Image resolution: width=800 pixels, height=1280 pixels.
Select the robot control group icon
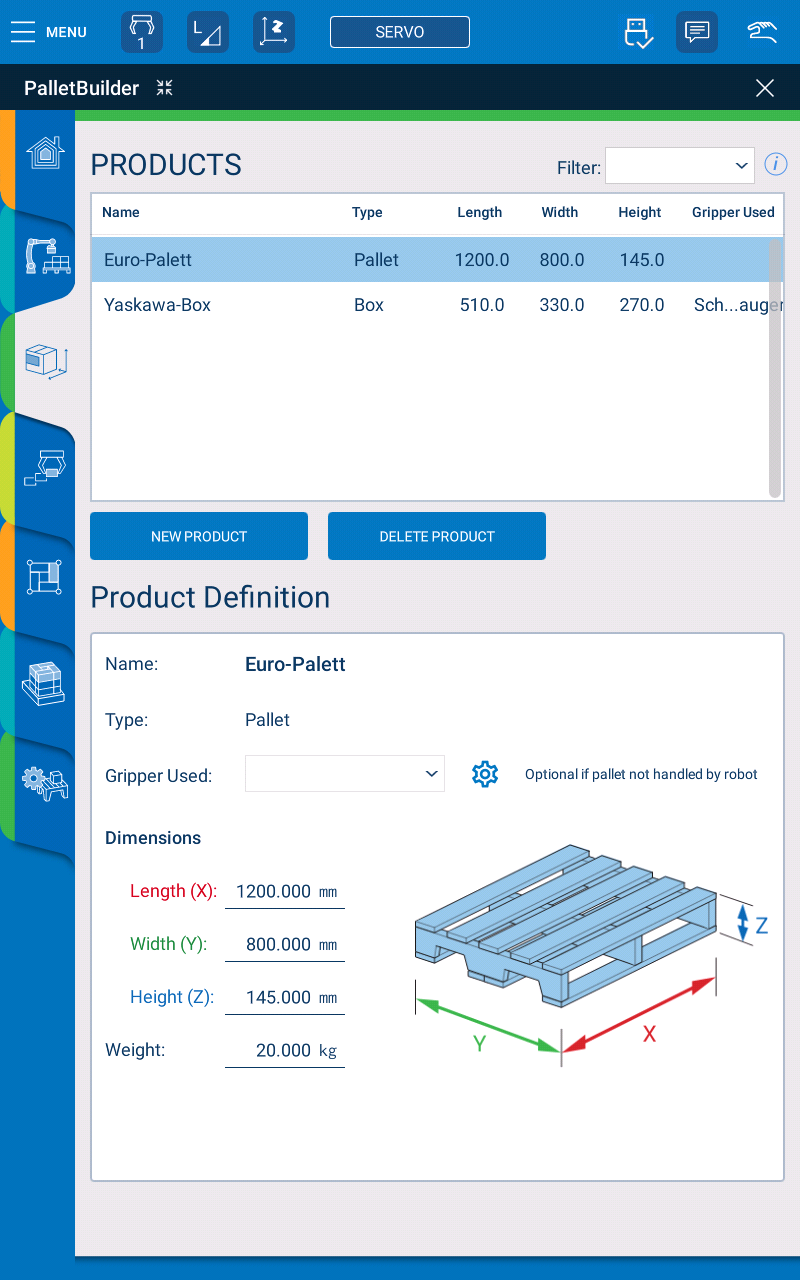(142, 32)
